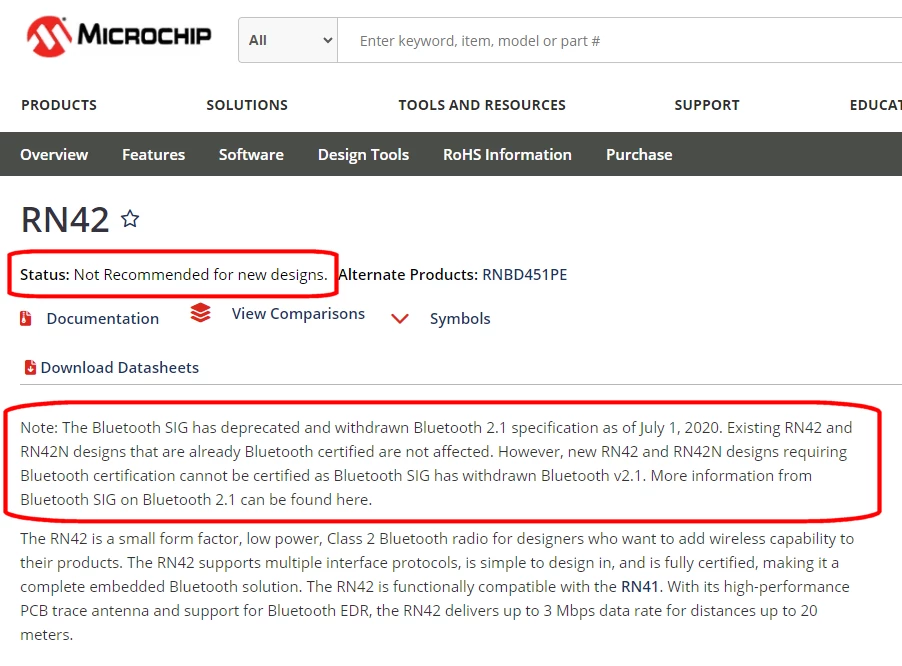902x666 pixels.
Task: Open the Documentation link
Action: pos(103,319)
